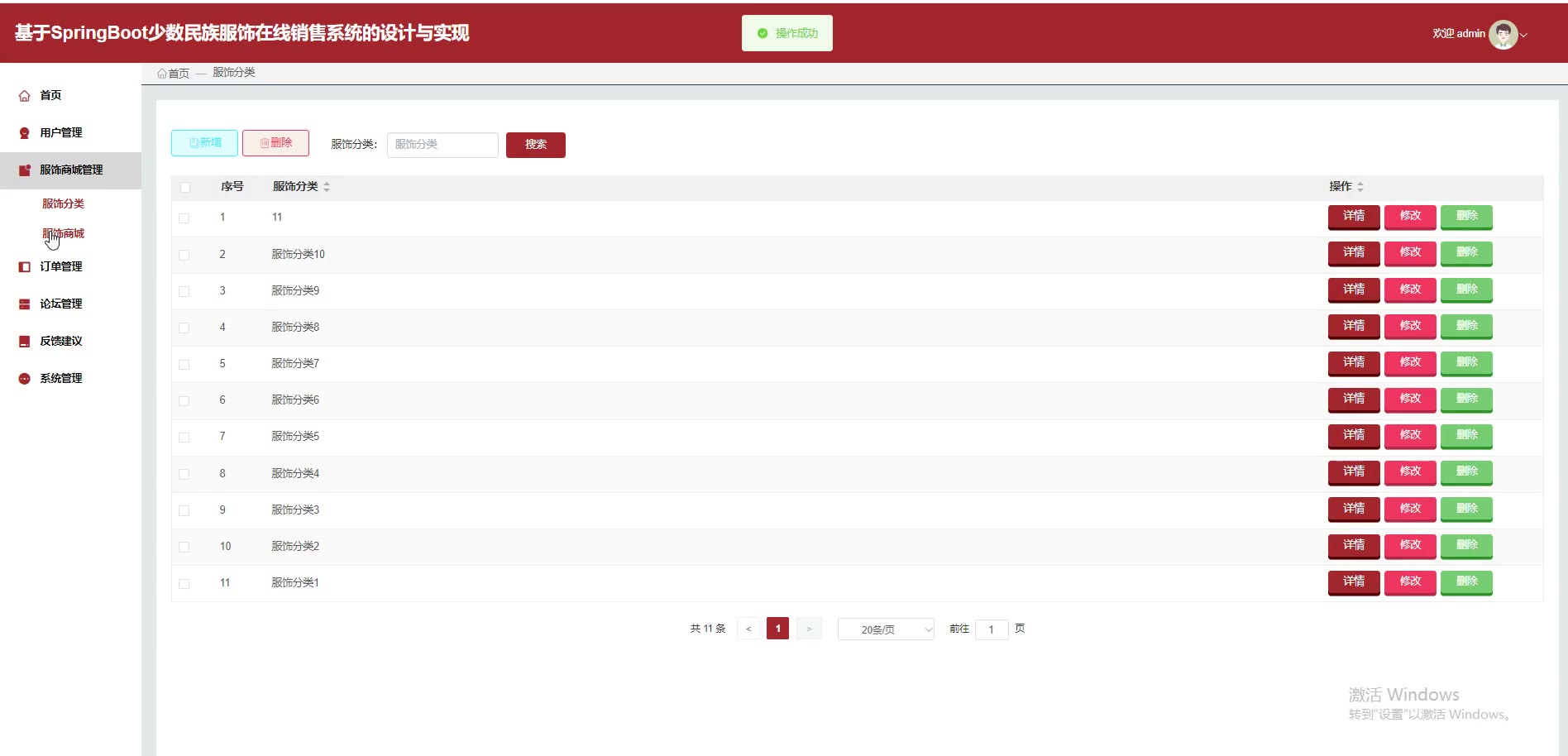Click the breadcrumb home icon
1568x756 pixels.
click(162, 74)
